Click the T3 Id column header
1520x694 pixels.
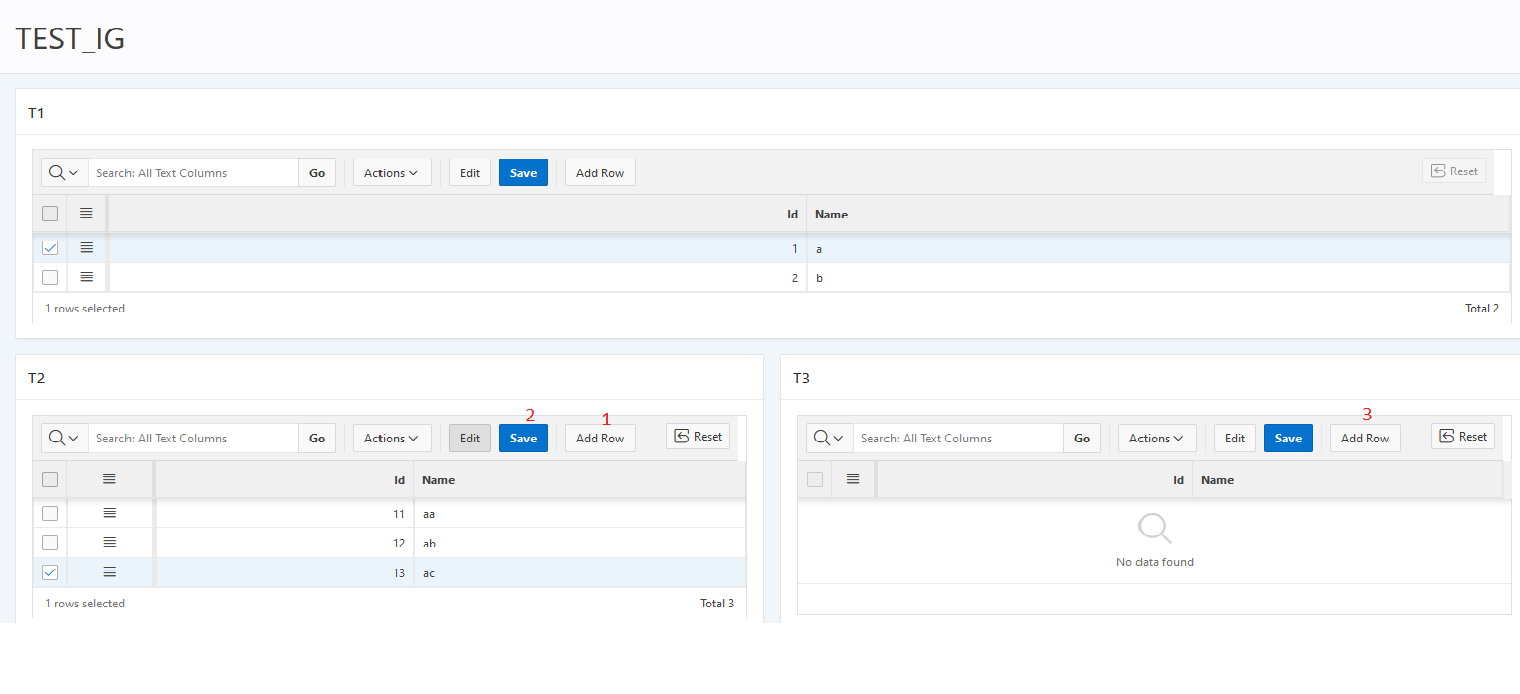1034,479
